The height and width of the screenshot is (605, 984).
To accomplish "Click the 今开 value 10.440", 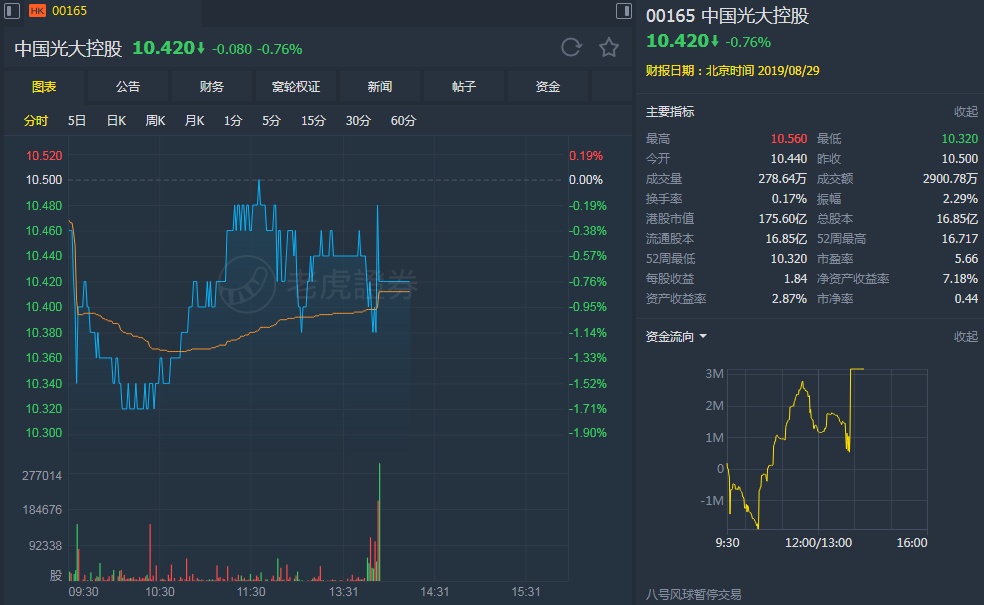I will (789, 159).
